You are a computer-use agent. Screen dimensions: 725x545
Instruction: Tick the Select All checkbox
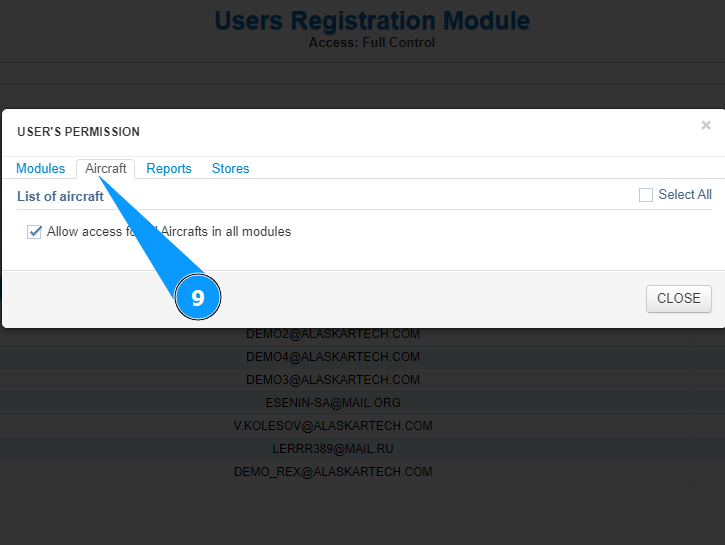pyautogui.click(x=646, y=195)
